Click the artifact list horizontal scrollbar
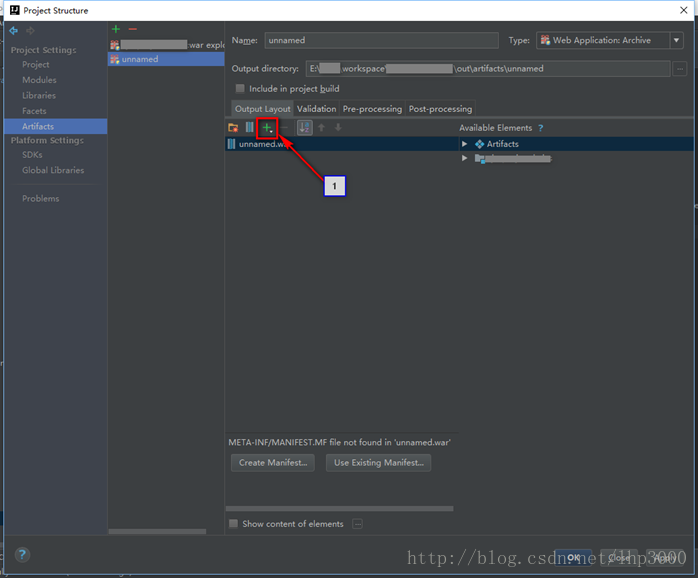This screenshot has height=578, width=698. click(157, 531)
